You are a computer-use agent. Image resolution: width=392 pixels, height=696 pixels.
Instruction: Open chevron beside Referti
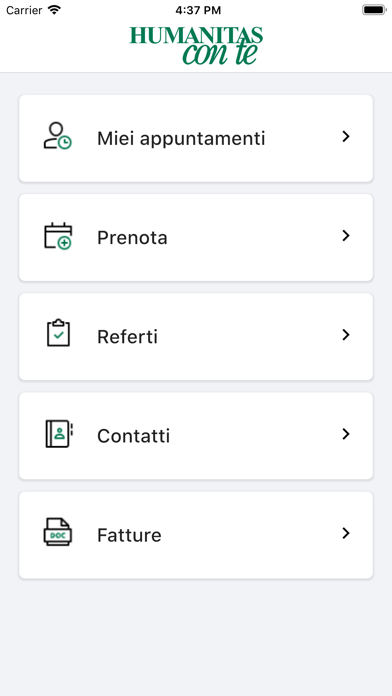click(346, 335)
